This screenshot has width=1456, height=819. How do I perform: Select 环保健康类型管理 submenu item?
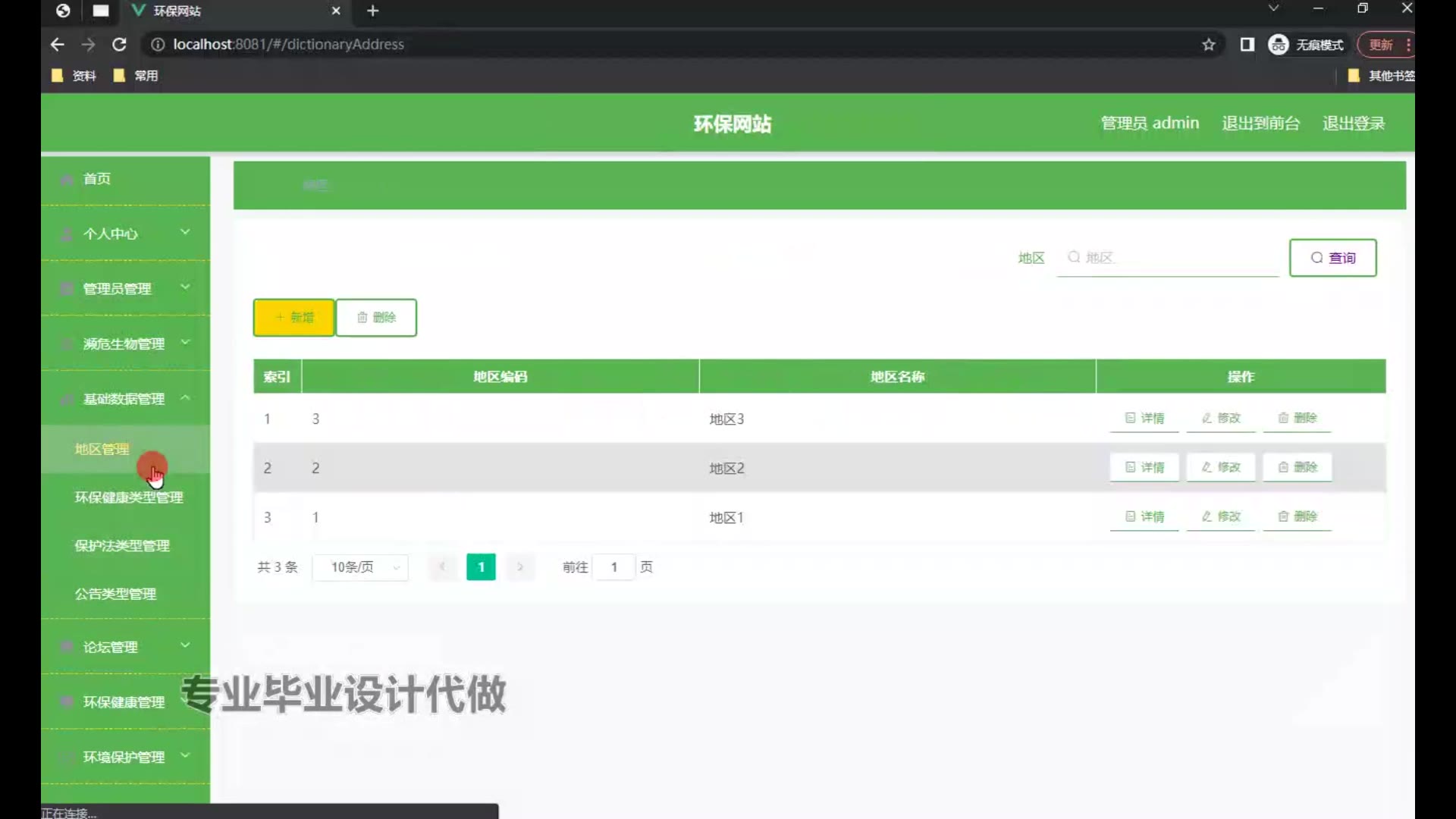pyautogui.click(x=129, y=497)
